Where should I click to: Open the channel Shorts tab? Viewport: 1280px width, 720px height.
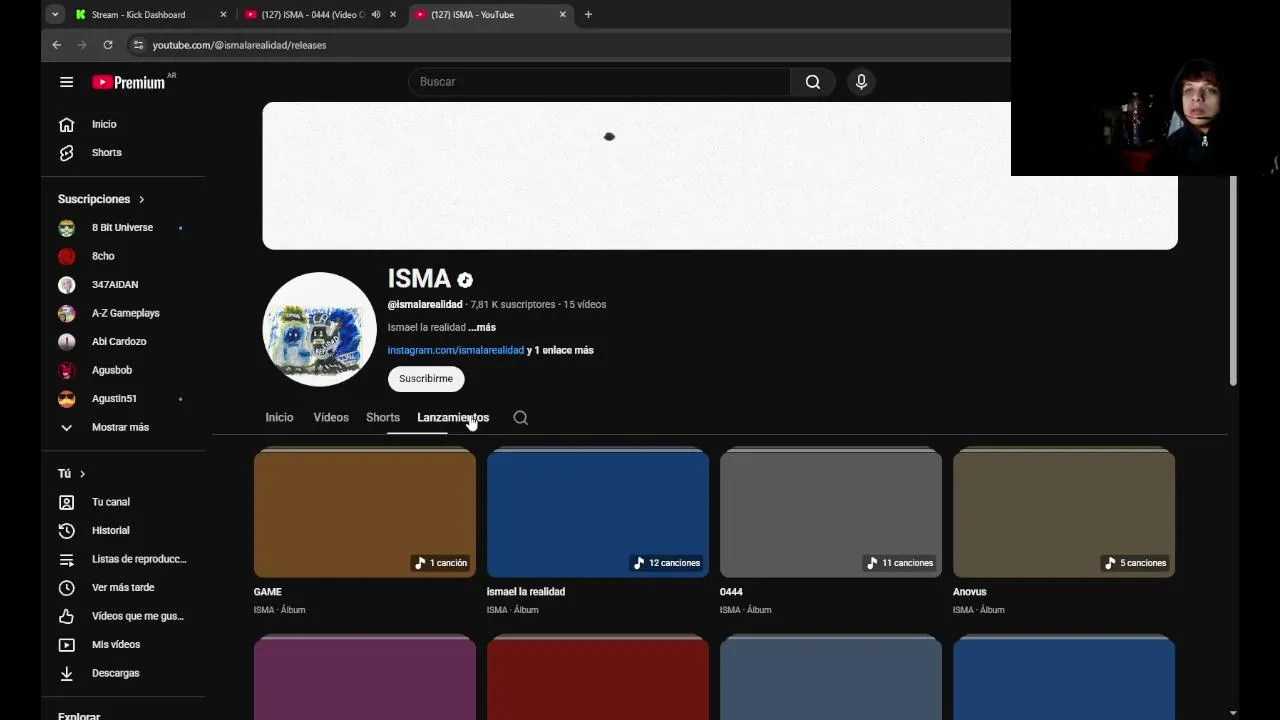pos(383,418)
